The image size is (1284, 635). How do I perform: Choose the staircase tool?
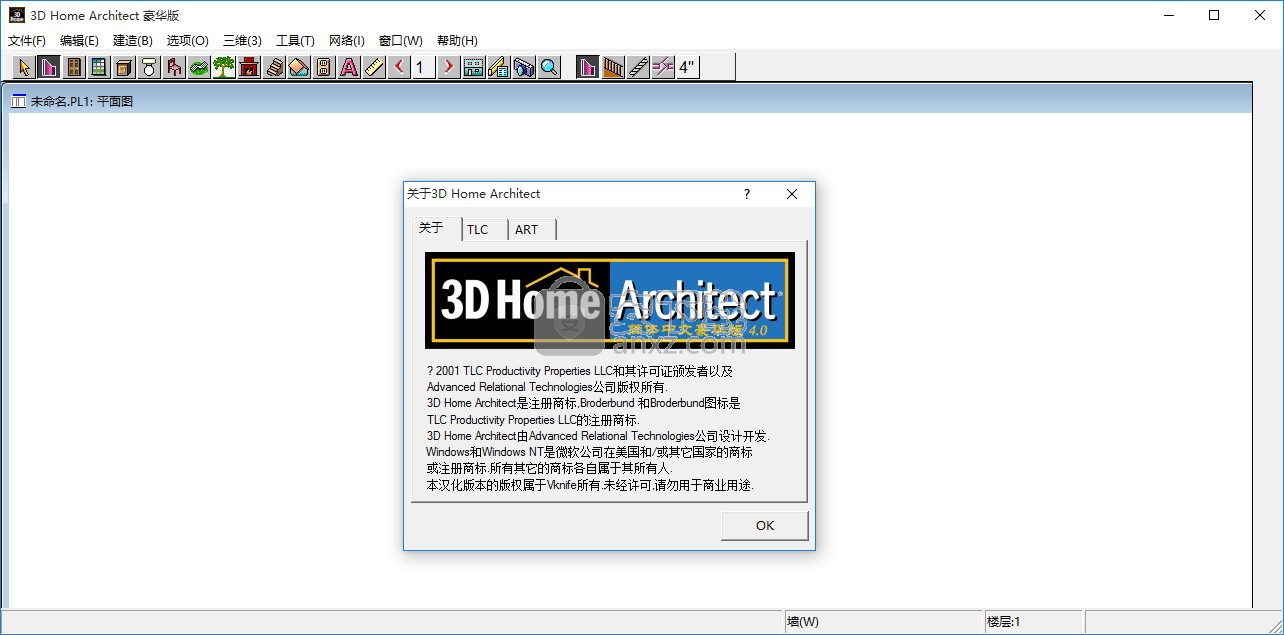pos(274,67)
